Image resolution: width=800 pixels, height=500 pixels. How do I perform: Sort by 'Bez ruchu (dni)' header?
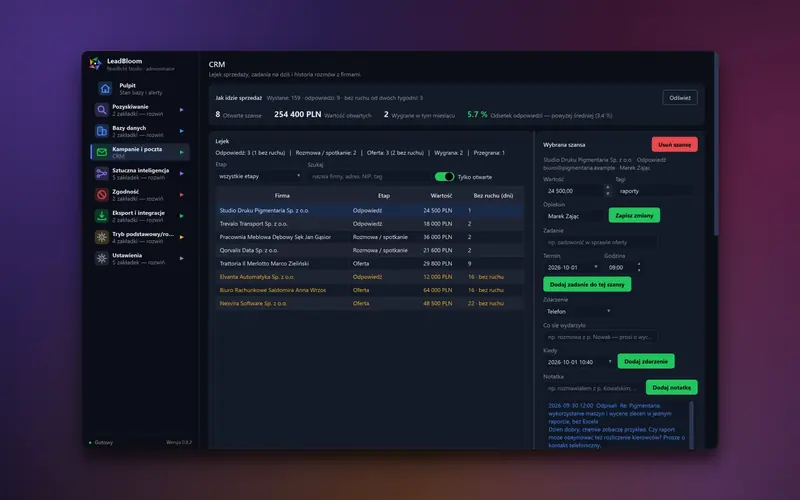click(x=493, y=195)
